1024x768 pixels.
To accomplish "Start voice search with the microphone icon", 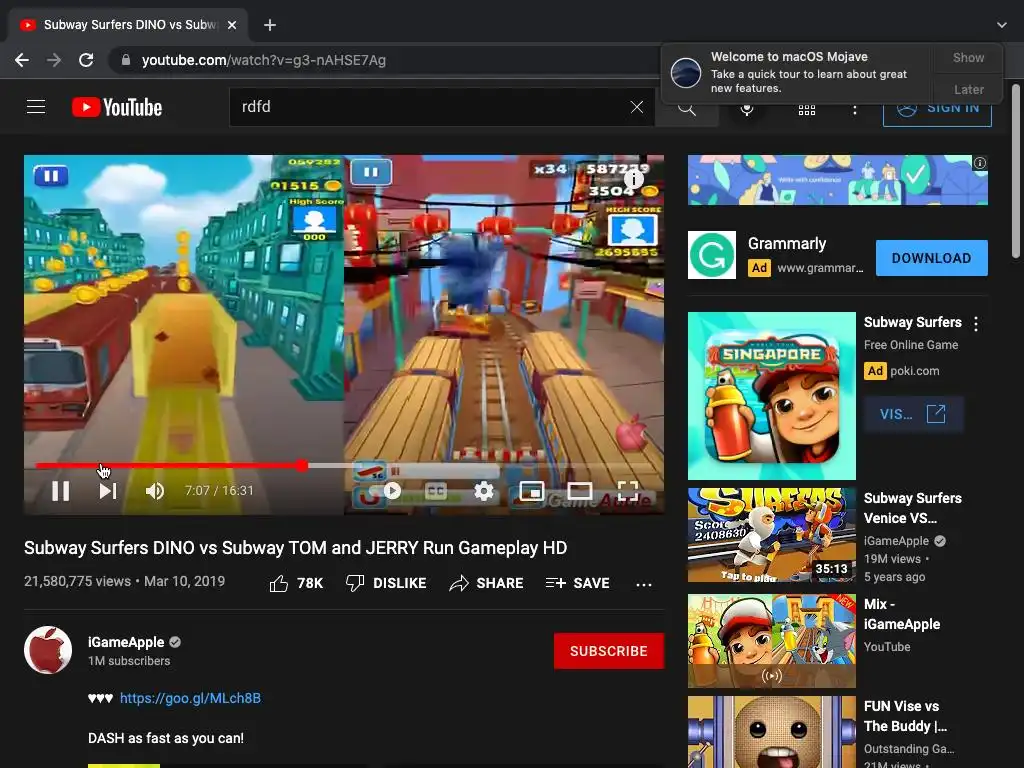I will 747,110.
